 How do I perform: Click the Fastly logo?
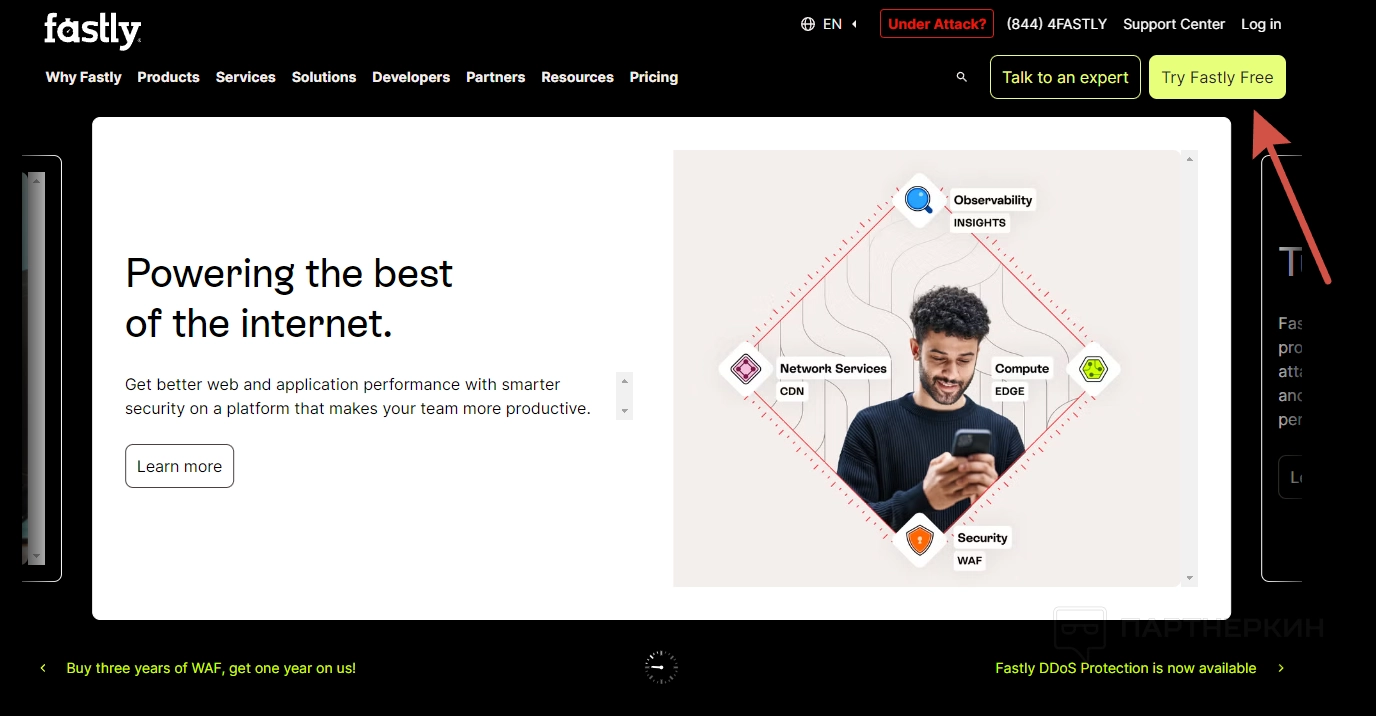(x=92, y=31)
